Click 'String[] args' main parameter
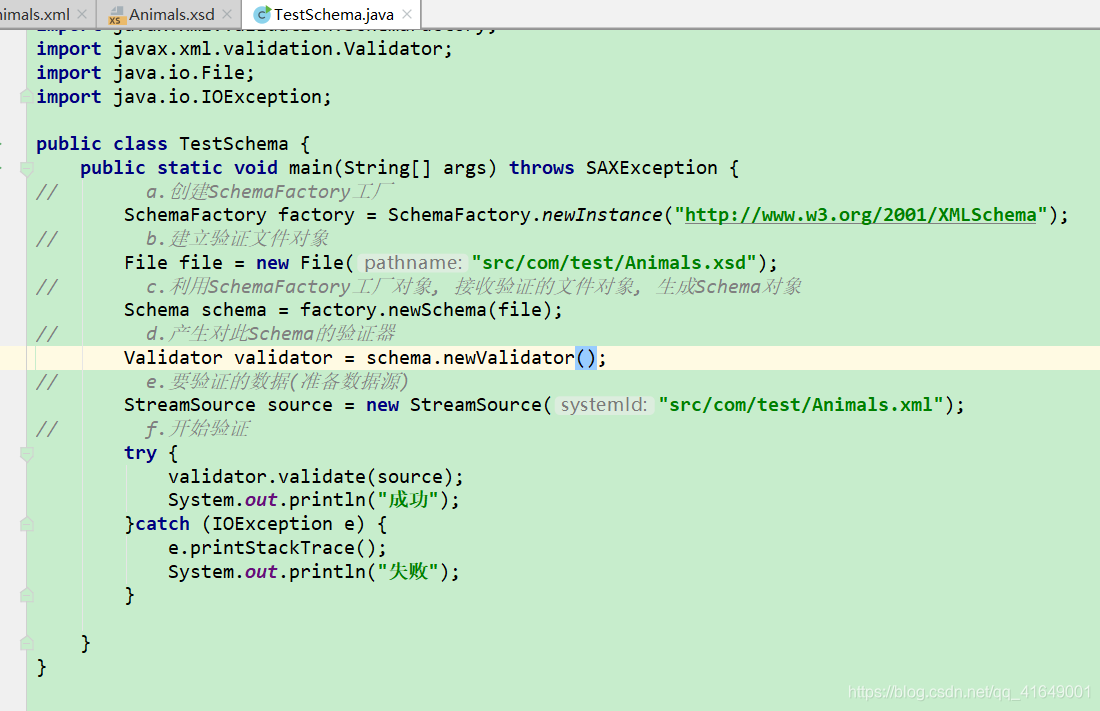 [415, 168]
